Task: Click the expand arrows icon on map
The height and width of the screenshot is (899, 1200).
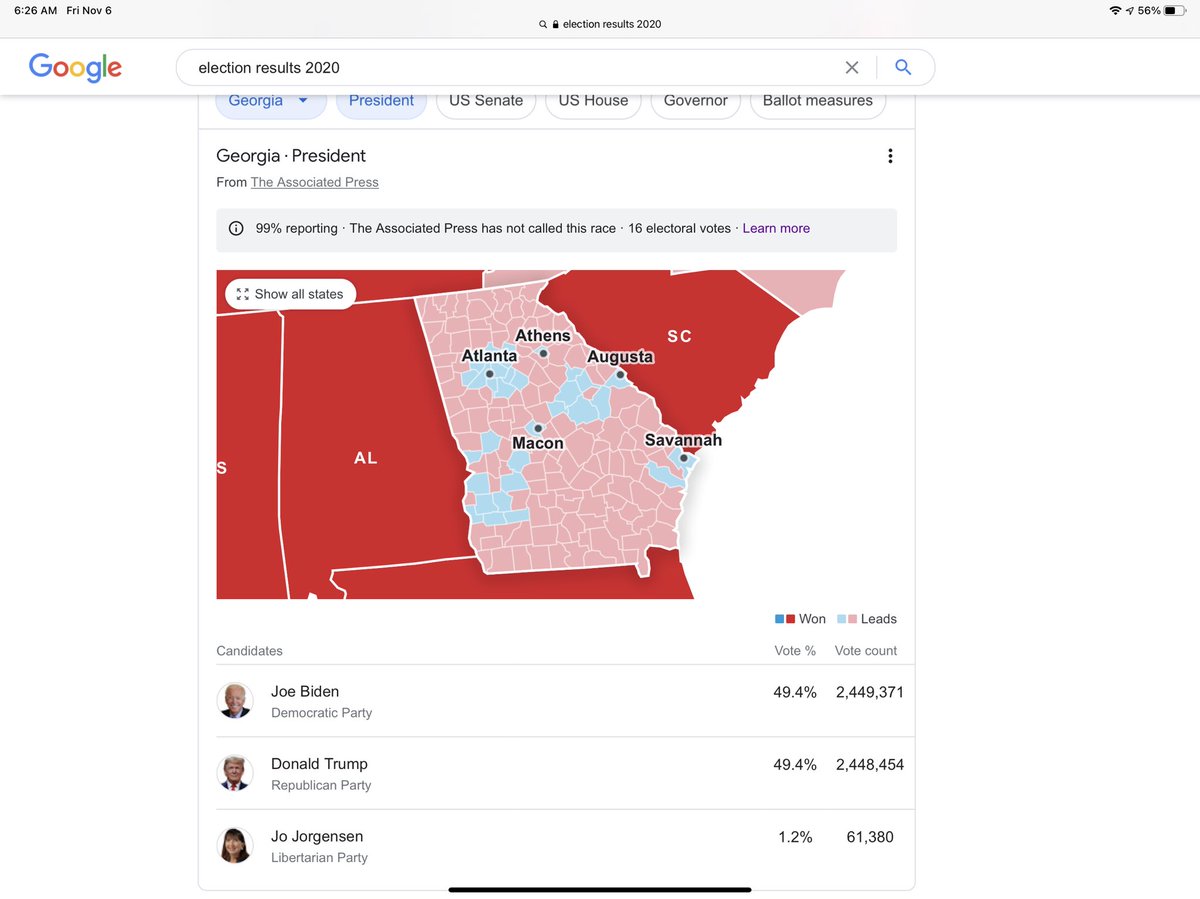Action: click(242, 294)
